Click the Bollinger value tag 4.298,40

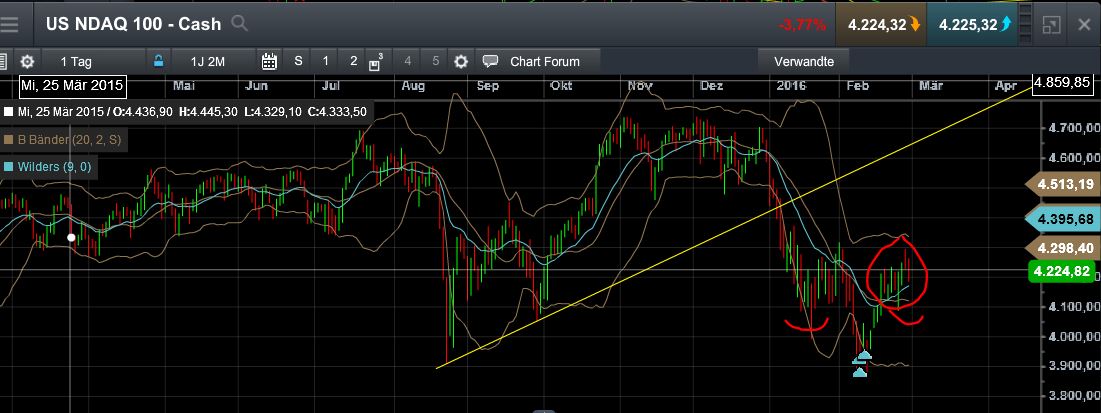click(x=1064, y=247)
